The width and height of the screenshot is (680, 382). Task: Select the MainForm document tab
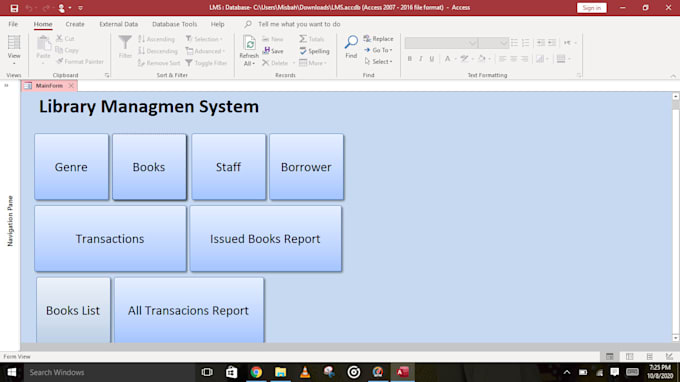49,86
